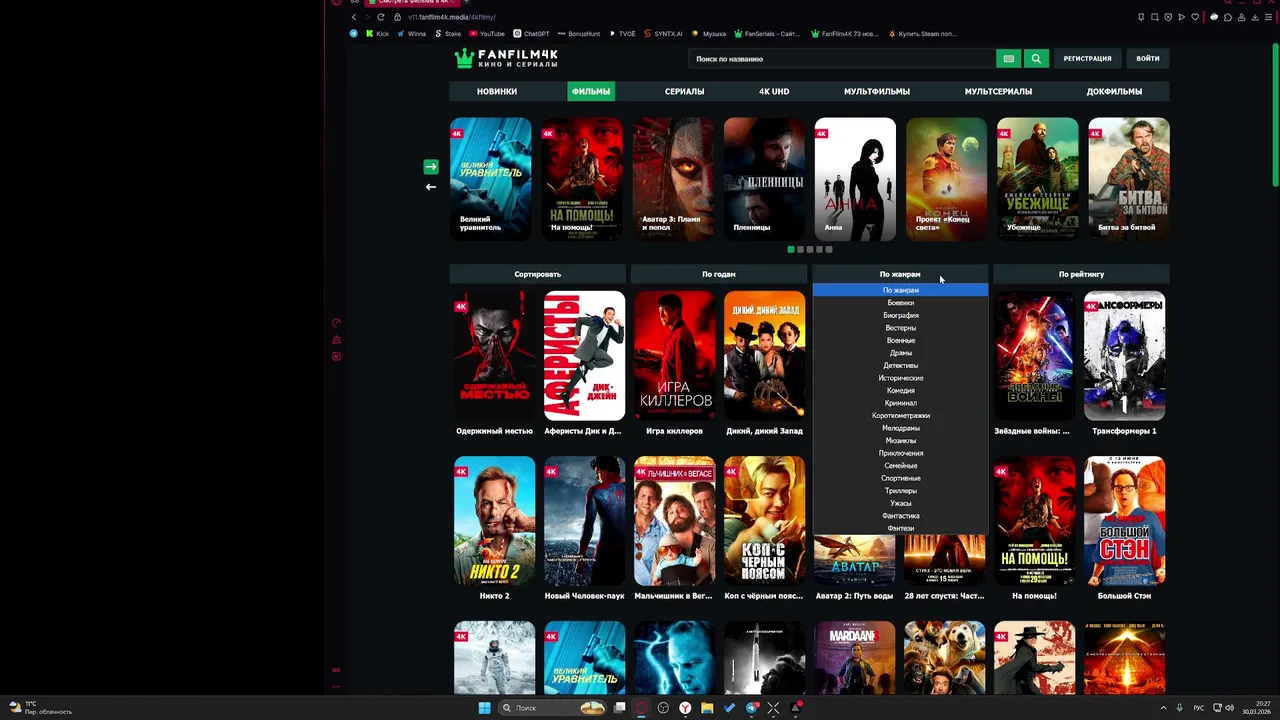Click the green right arrow carousel button
Screen dimensions: 1280x720
coord(431,167)
